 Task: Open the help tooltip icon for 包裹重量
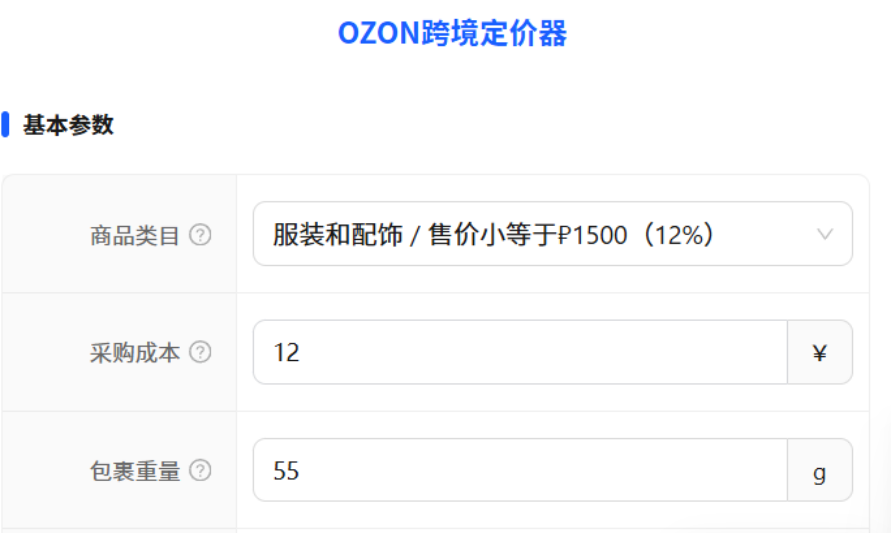coord(200,470)
